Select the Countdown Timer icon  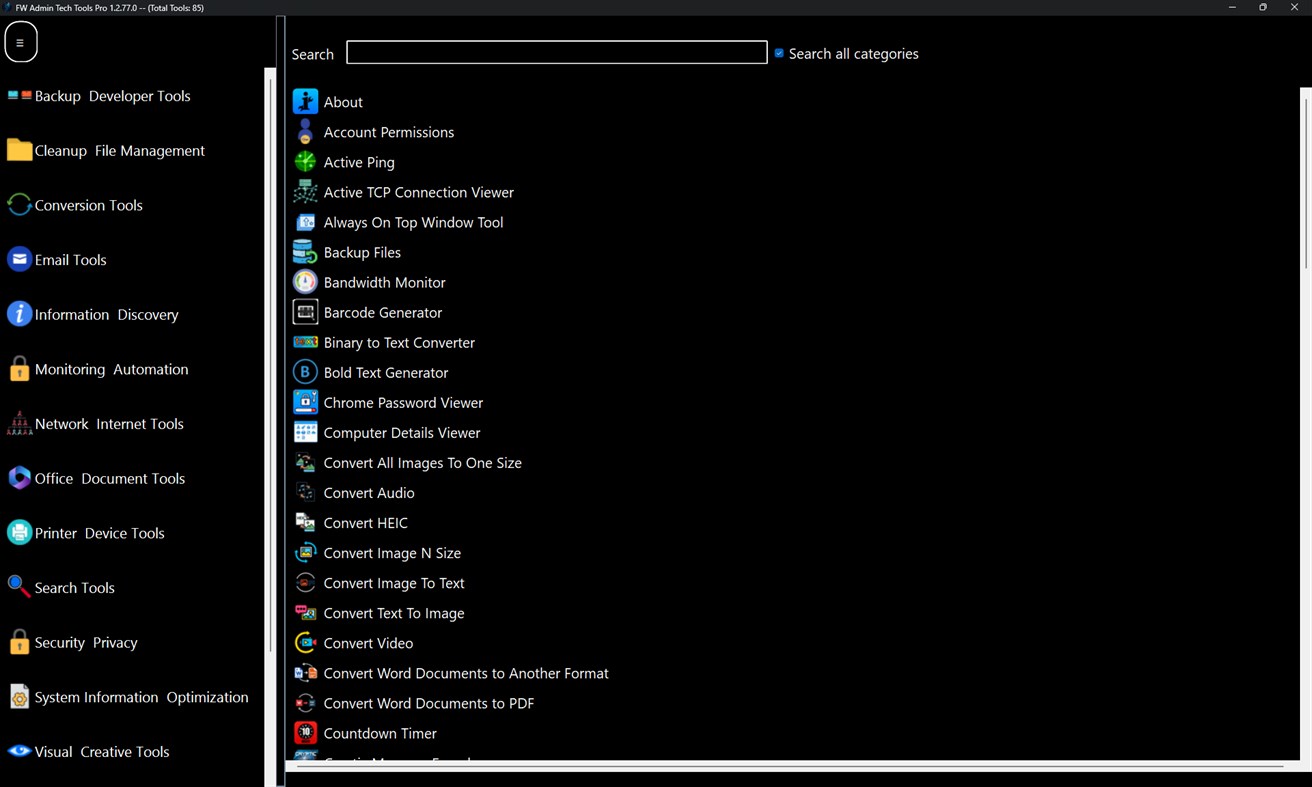(305, 732)
